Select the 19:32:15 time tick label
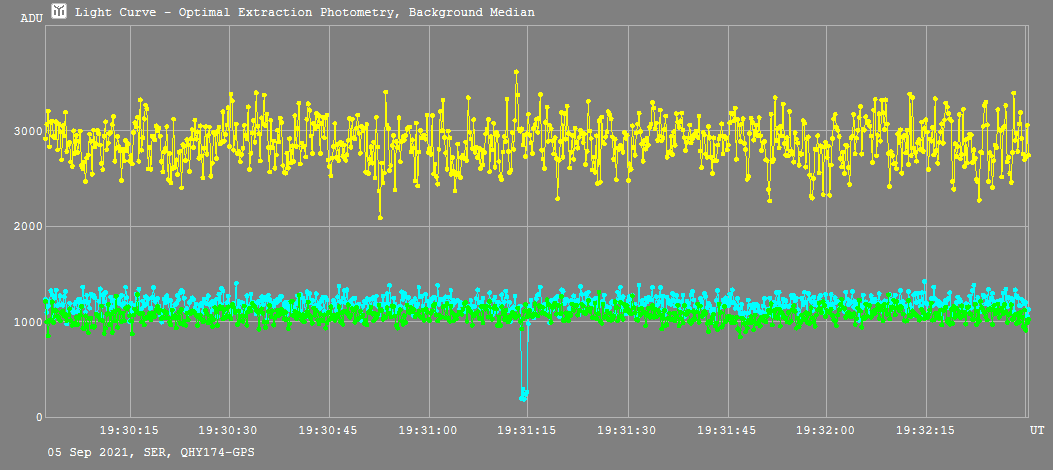Screen dimensions: 1053x470 point(926,430)
